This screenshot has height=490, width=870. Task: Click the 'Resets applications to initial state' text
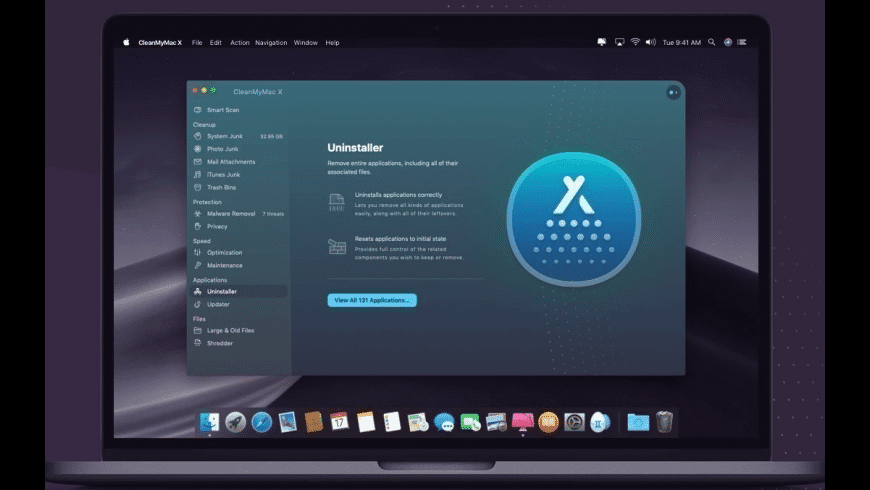tap(400, 239)
